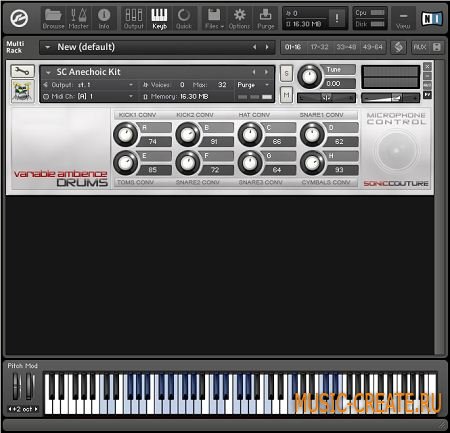The width and height of the screenshot is (450, 433).
Task: Open the View size menu
Action: [403, 19]
